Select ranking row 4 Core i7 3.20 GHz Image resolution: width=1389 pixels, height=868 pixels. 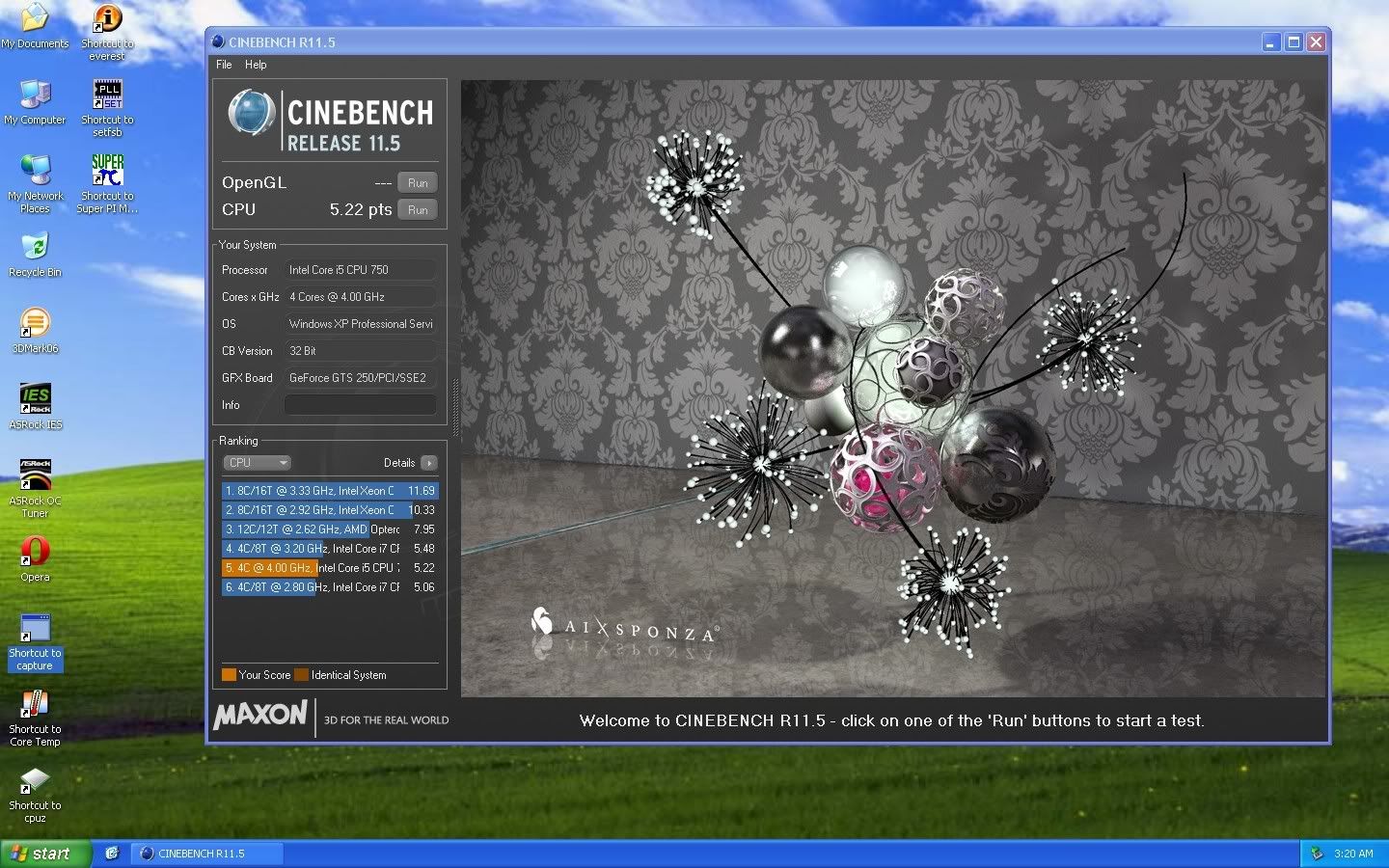pyautogui.click(x=330, y=549)
